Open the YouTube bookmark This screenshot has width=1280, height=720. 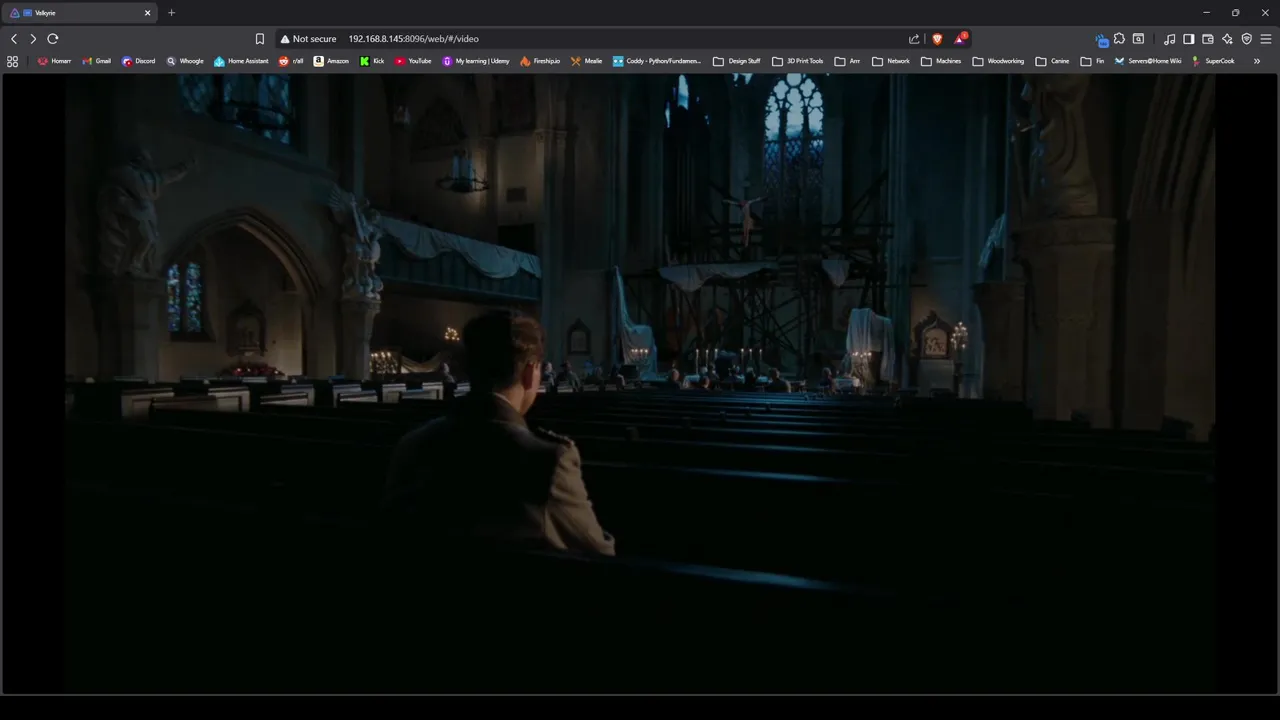[x=413, y=61]
